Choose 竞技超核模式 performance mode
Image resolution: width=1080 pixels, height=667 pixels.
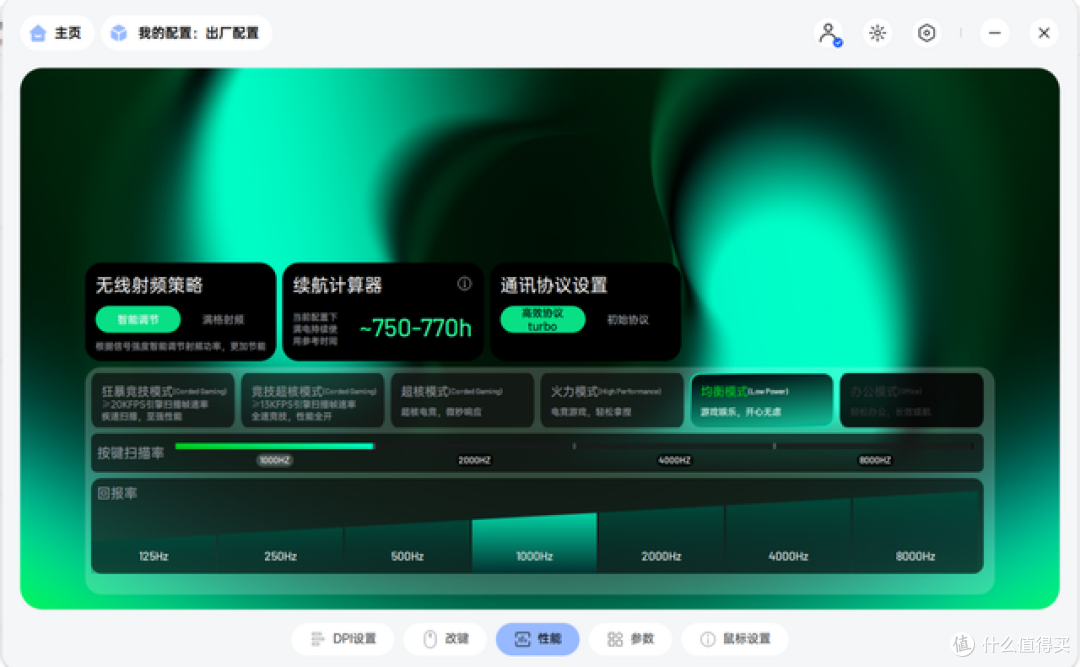313,400
